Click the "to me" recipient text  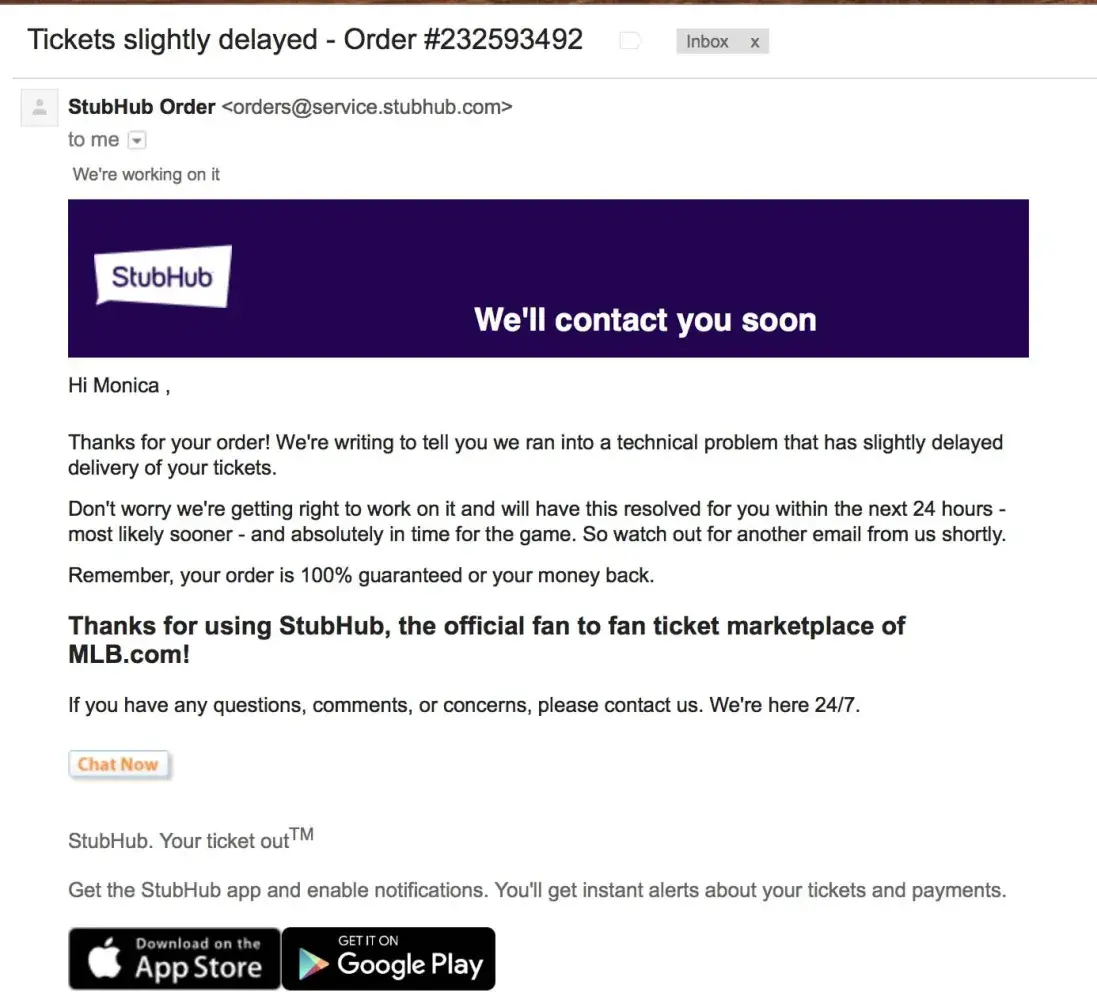coord(93,140)
